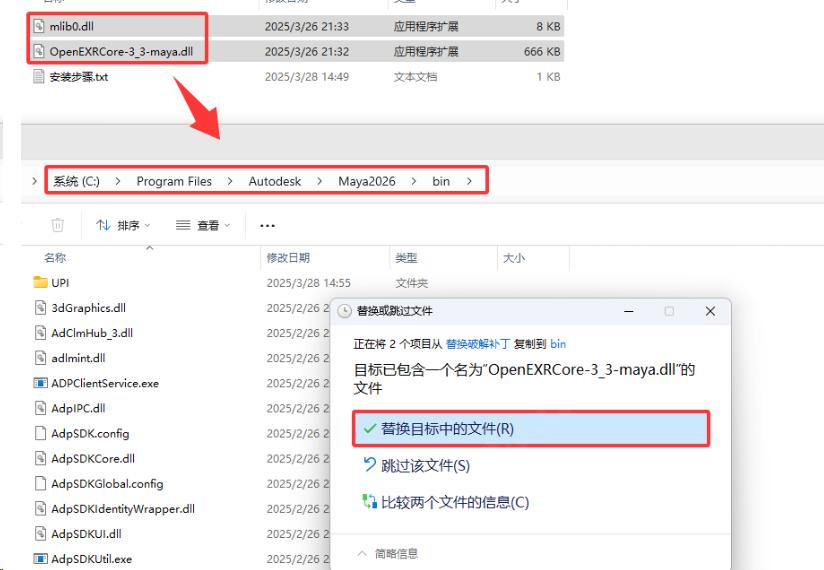The image size is (824, 570).
Task: Sort by 修改日期 column header
Action: pyautogui.click(x=288, y=258)
